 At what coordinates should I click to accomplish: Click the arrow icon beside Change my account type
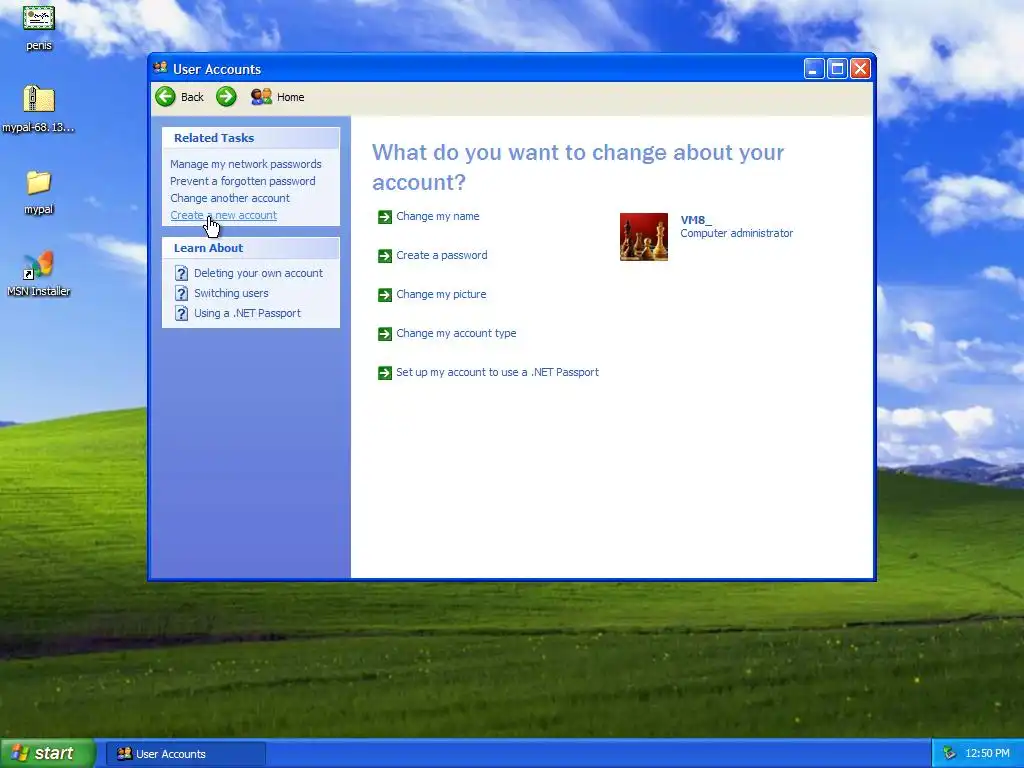(x=385, y=334)
